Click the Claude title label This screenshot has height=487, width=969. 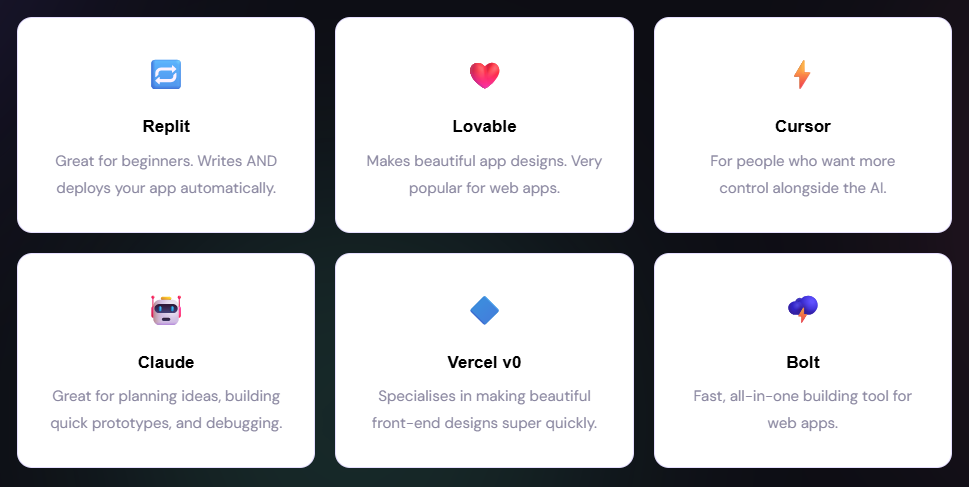(166, 362)
